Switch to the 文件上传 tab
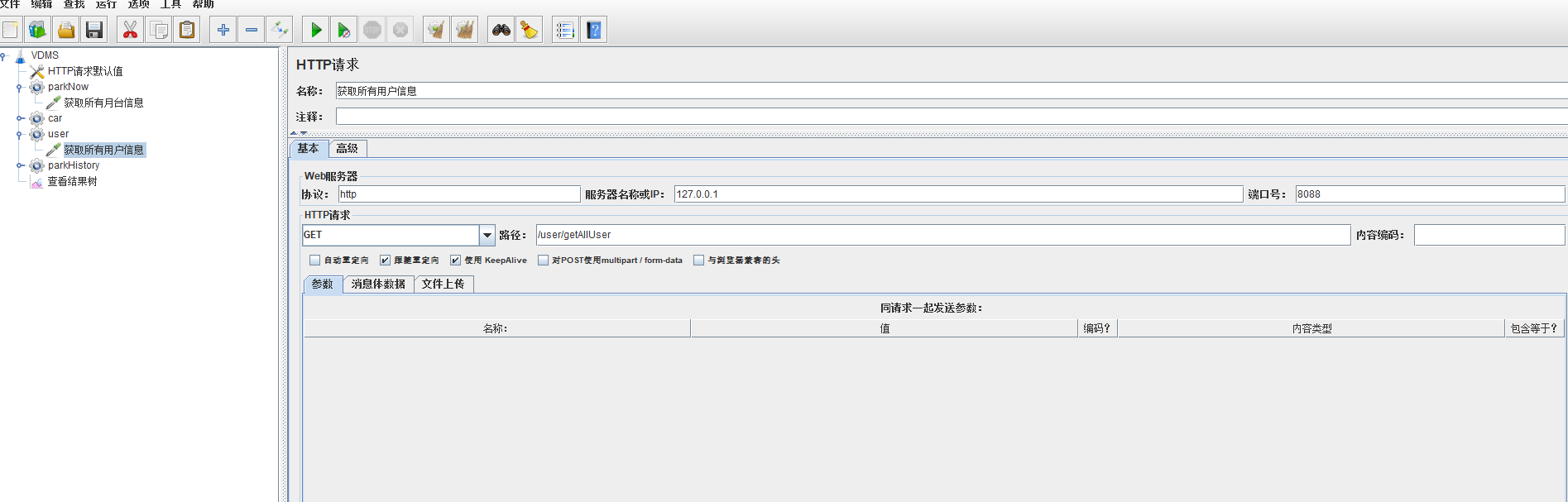 pos(444,284)
